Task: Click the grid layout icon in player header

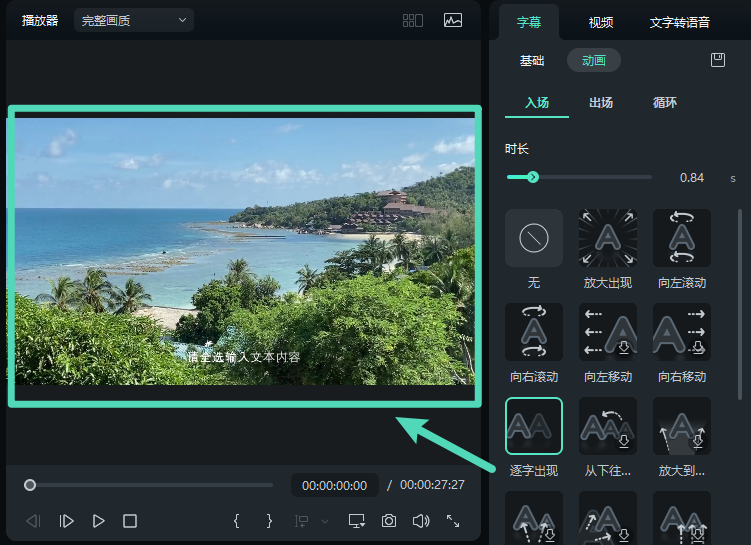Action: 412,21
